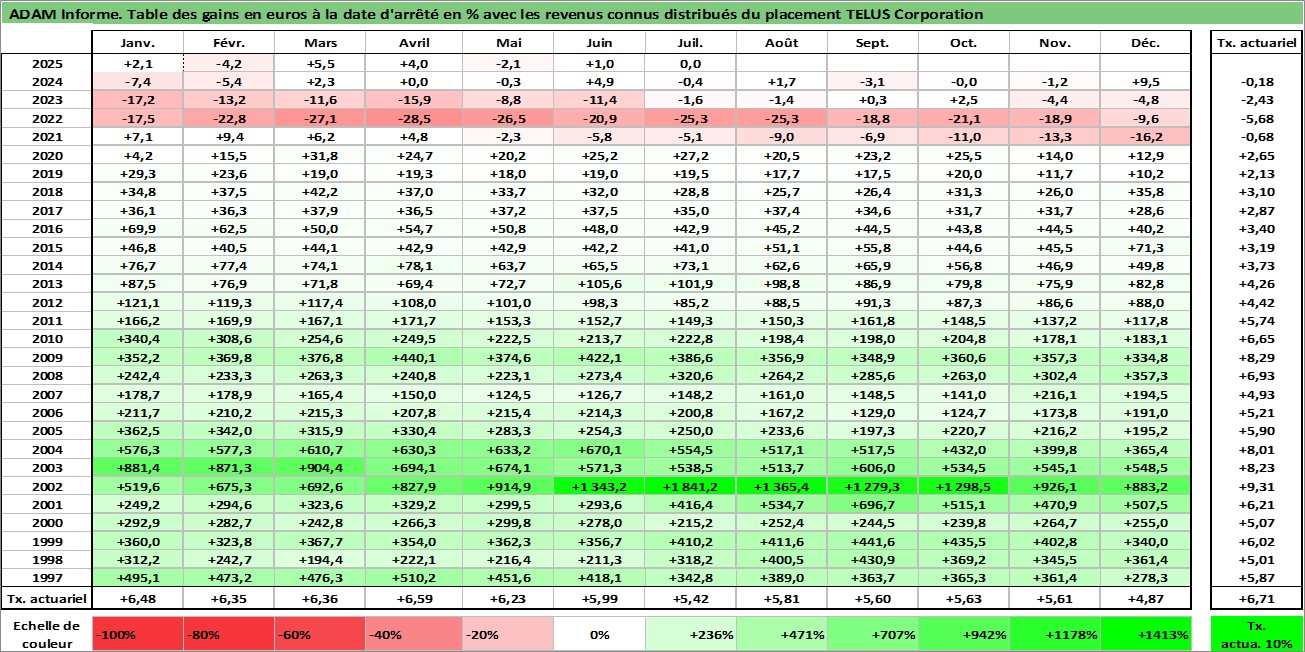
Task: Click the +1413% bright green swatch
Action: click(1148, 634)
